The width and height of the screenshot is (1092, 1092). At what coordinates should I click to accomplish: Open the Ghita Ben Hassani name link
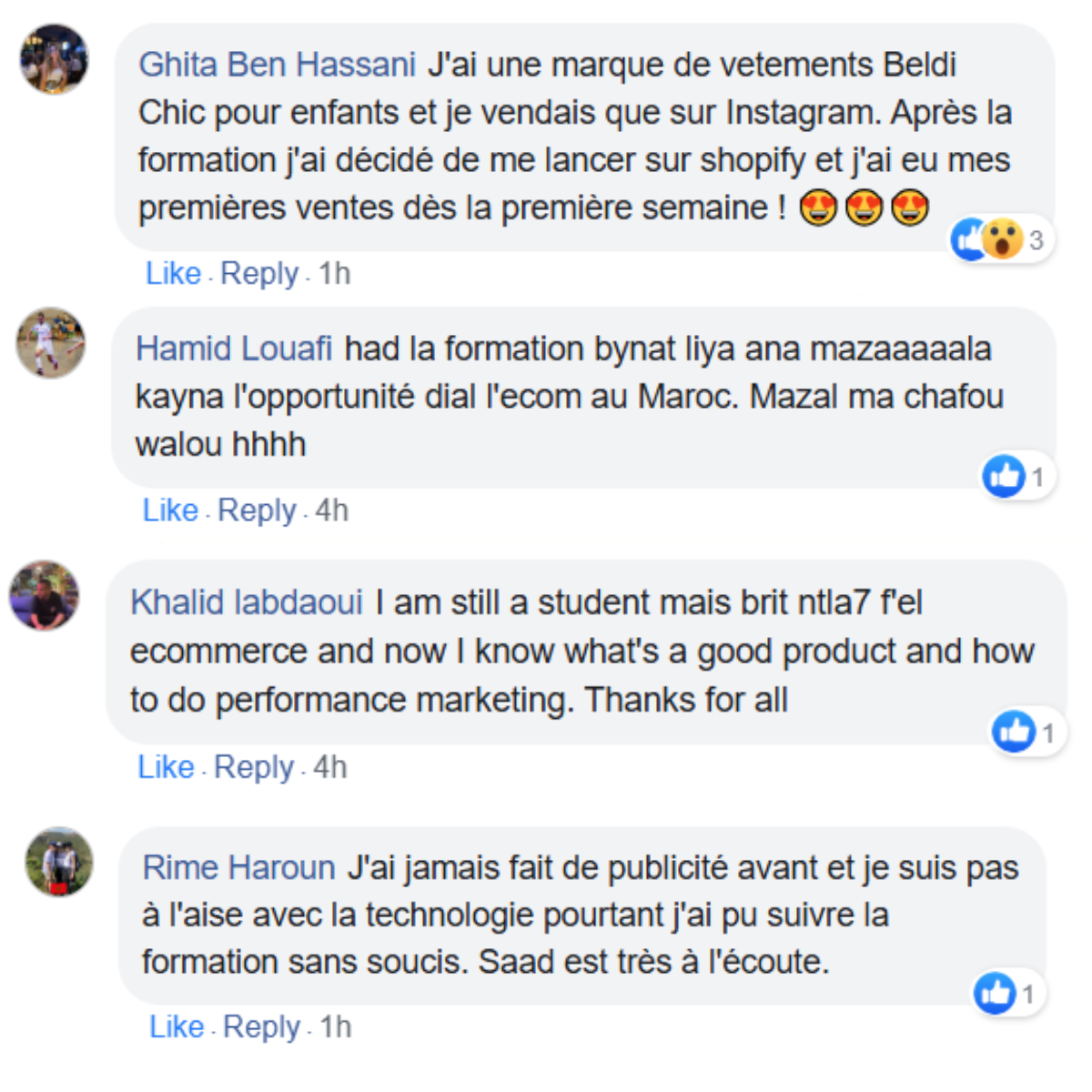click(277, 65)
